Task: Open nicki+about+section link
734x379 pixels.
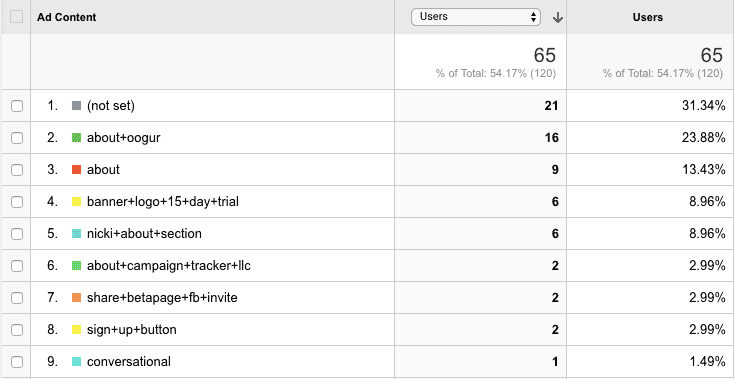Action: pyautogui.click(x=144, y=233)
